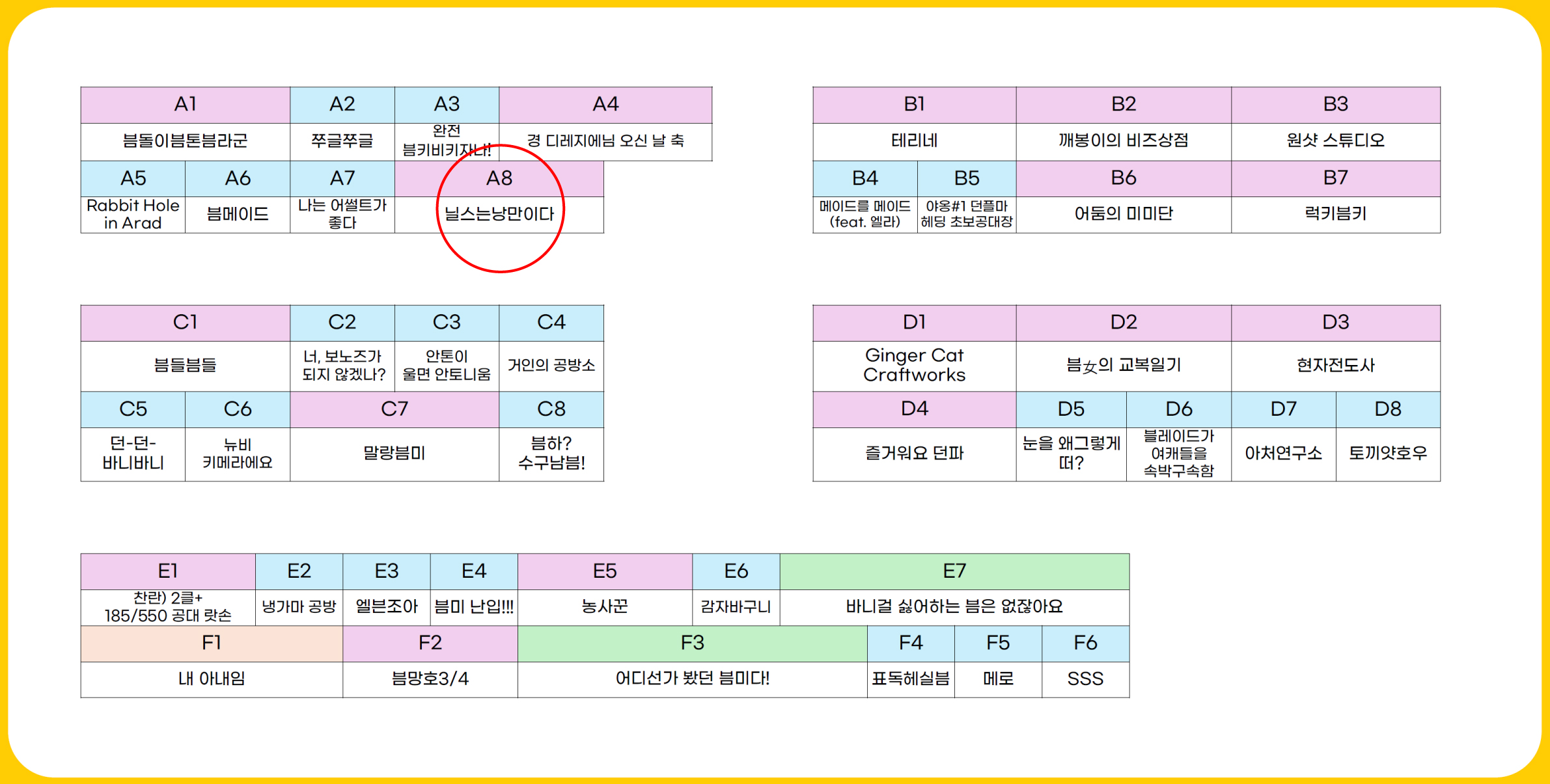Click the 아처연구소 cell under D7
Image resolution: width=1550 pixels, height=784 pixels.
click(1282, 453)
